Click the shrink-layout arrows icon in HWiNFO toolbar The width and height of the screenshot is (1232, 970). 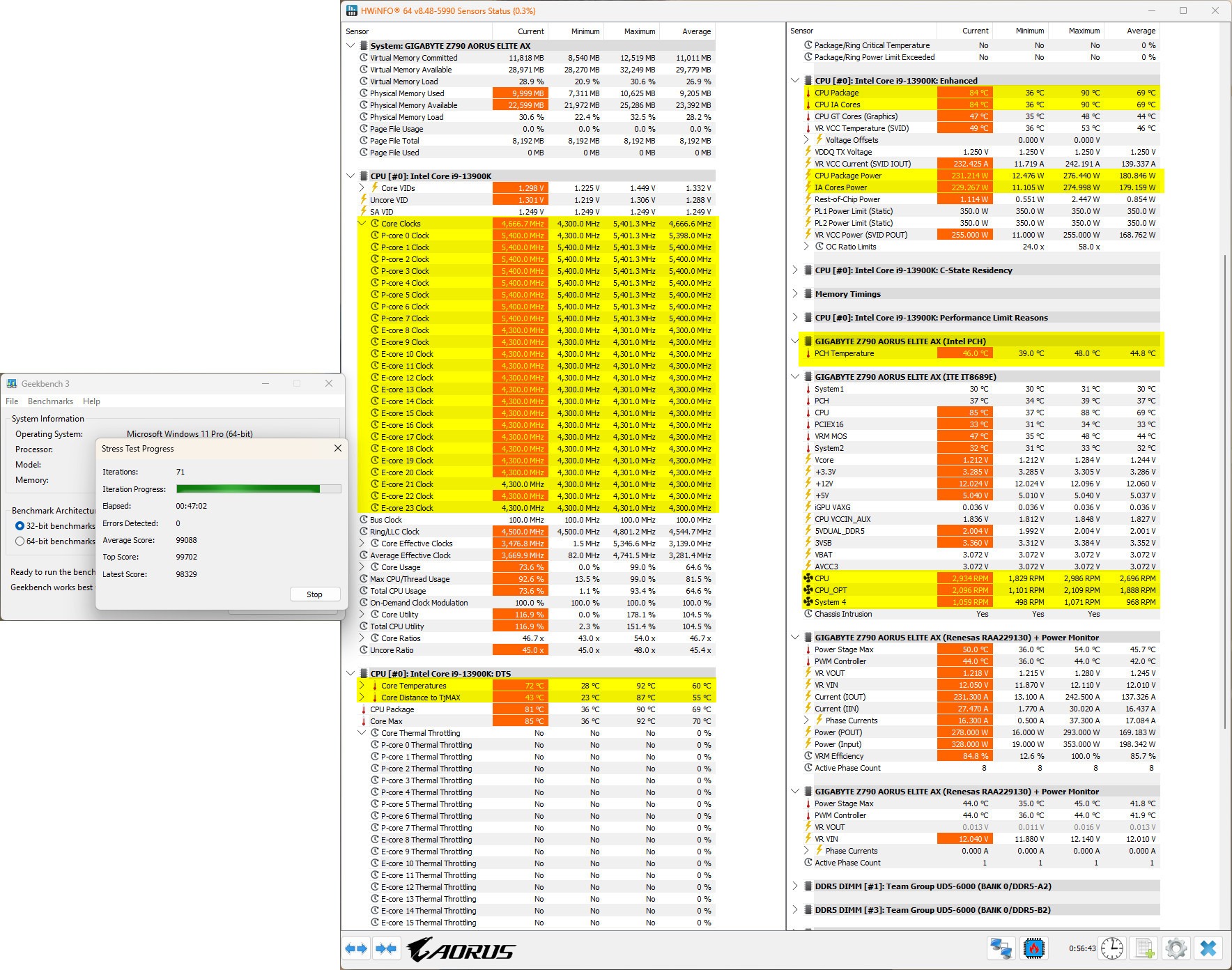[385, 948]
